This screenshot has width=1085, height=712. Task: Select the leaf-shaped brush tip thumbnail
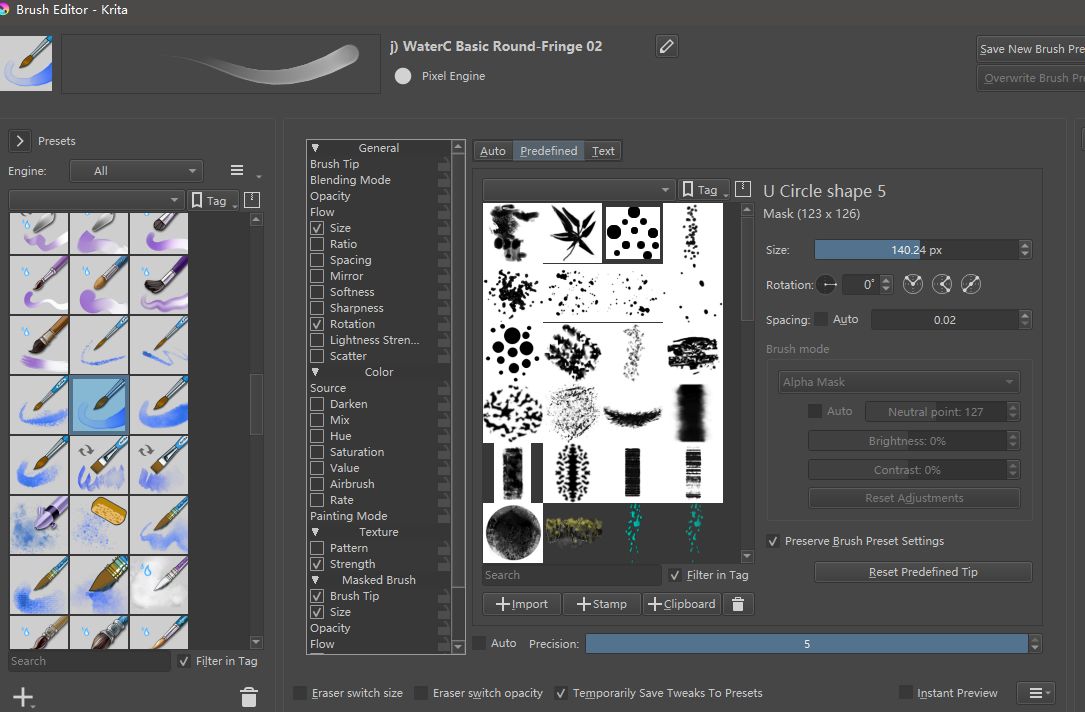(573, 233)
